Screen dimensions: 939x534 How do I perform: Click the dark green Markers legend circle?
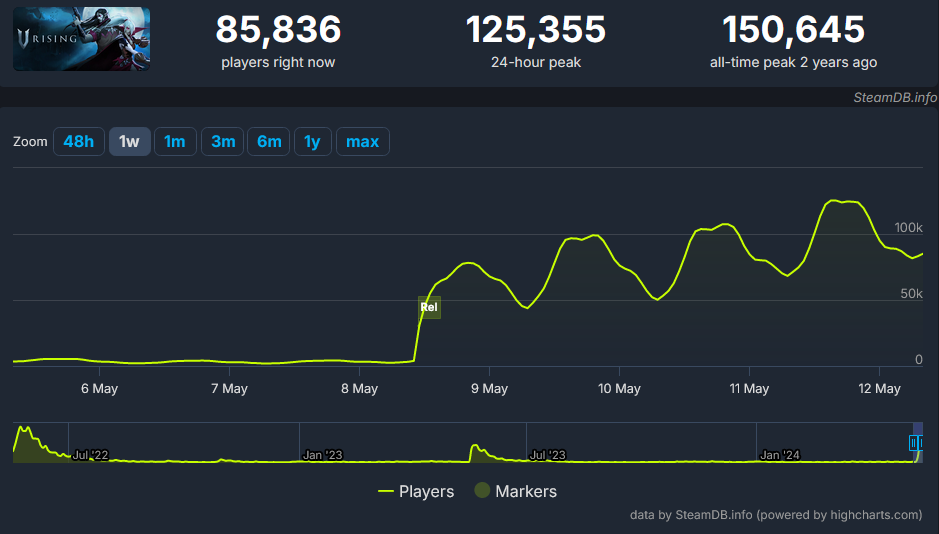coord(482,491)
